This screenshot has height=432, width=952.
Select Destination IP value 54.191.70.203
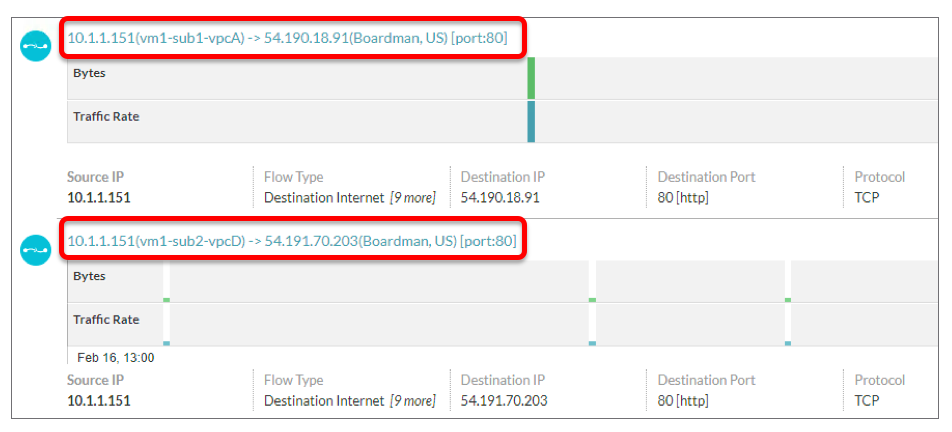click(x=504, y=401)
